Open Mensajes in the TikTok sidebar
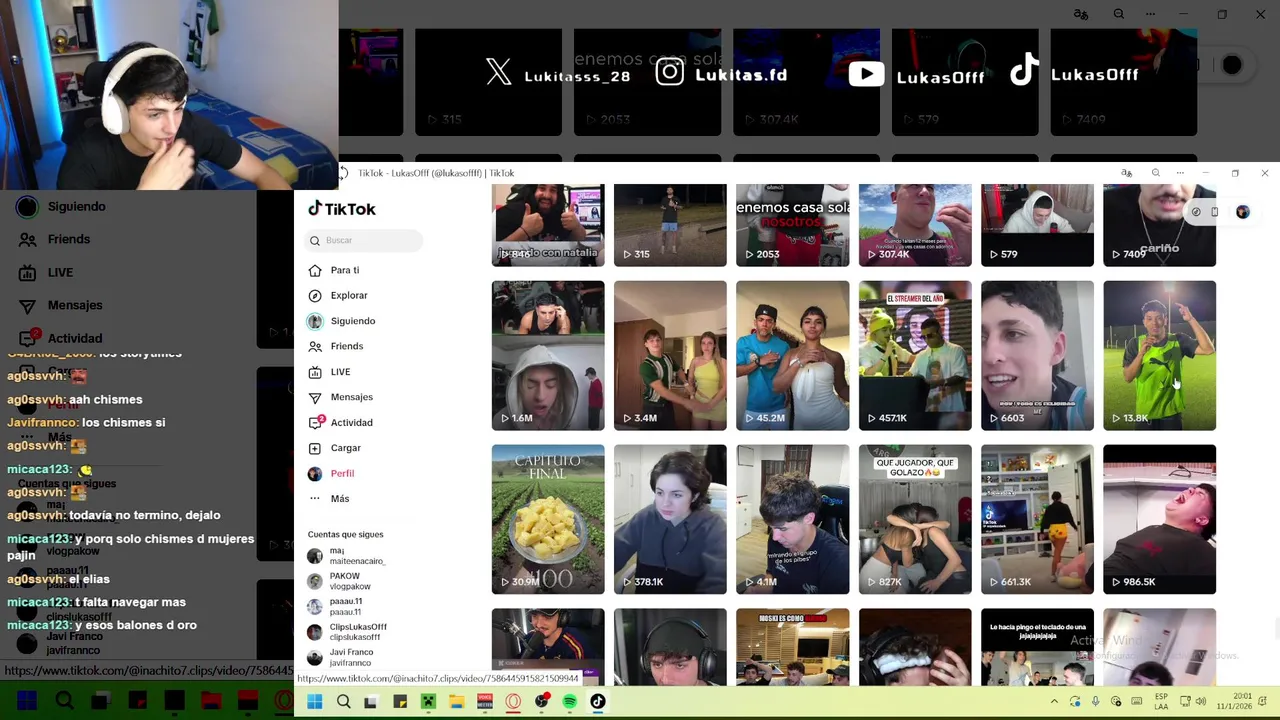The height and width of the screenshot is (720, 1280). point(351,397)
